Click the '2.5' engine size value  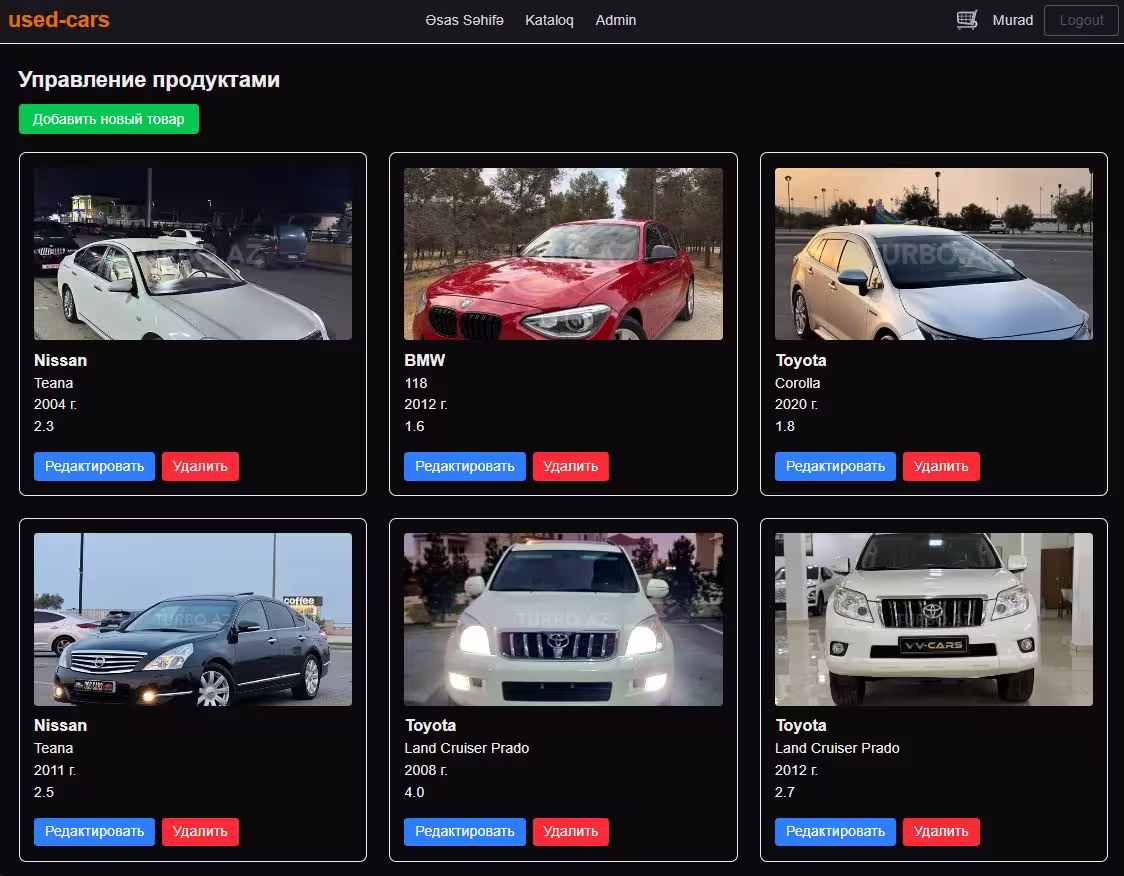pos(44,792)
